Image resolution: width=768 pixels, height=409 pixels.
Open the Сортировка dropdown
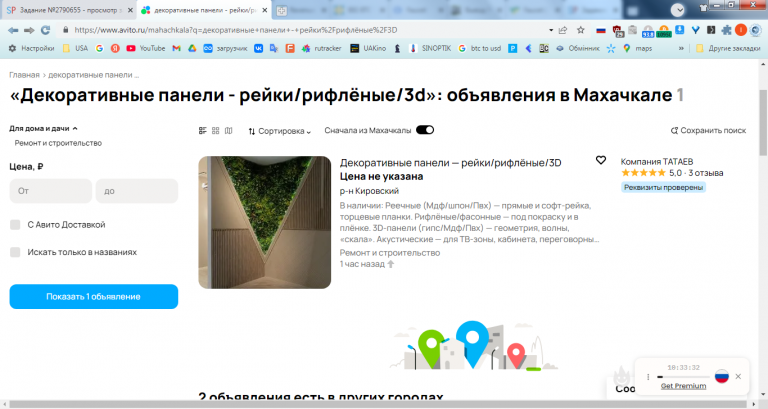(279, 131)
